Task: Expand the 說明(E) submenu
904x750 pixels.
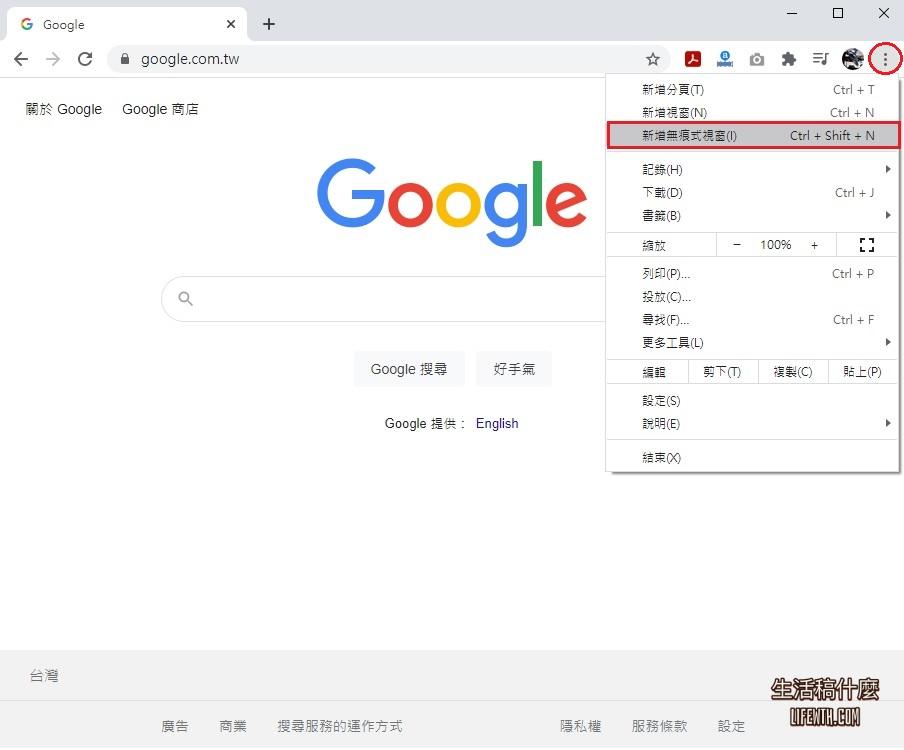Action: (x=752, y=424)
